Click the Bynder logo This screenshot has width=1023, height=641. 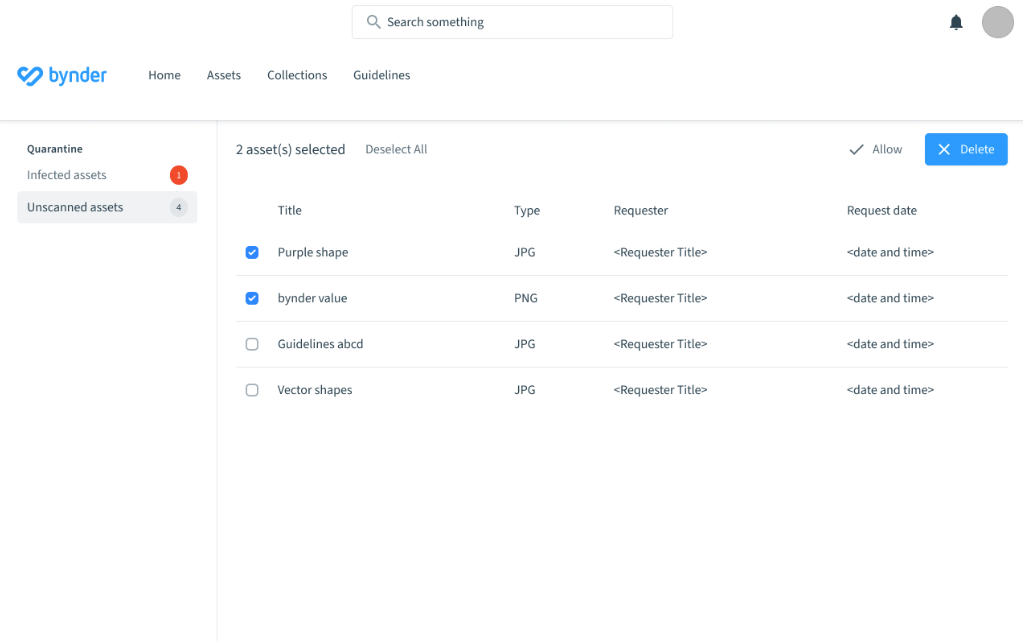click(62, 75)
